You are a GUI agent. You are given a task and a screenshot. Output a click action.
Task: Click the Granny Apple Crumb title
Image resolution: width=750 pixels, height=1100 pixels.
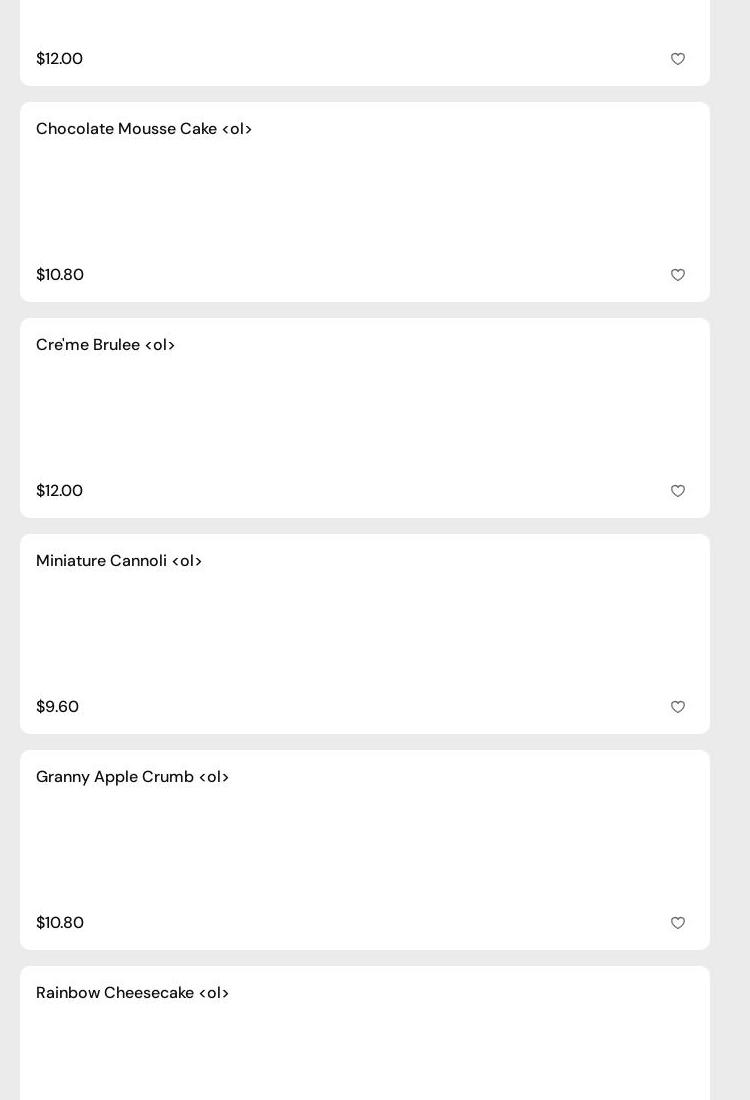tap(133, 777)
